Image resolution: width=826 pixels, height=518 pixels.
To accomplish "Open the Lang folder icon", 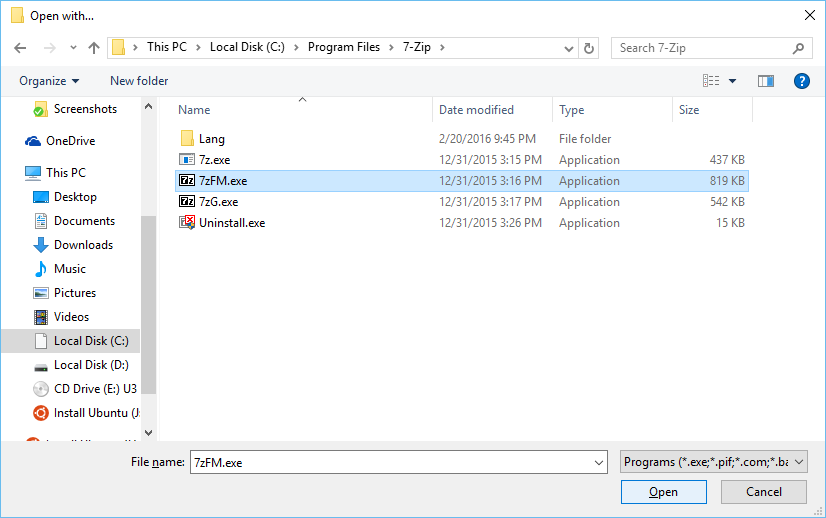I will tap(187, 139).
